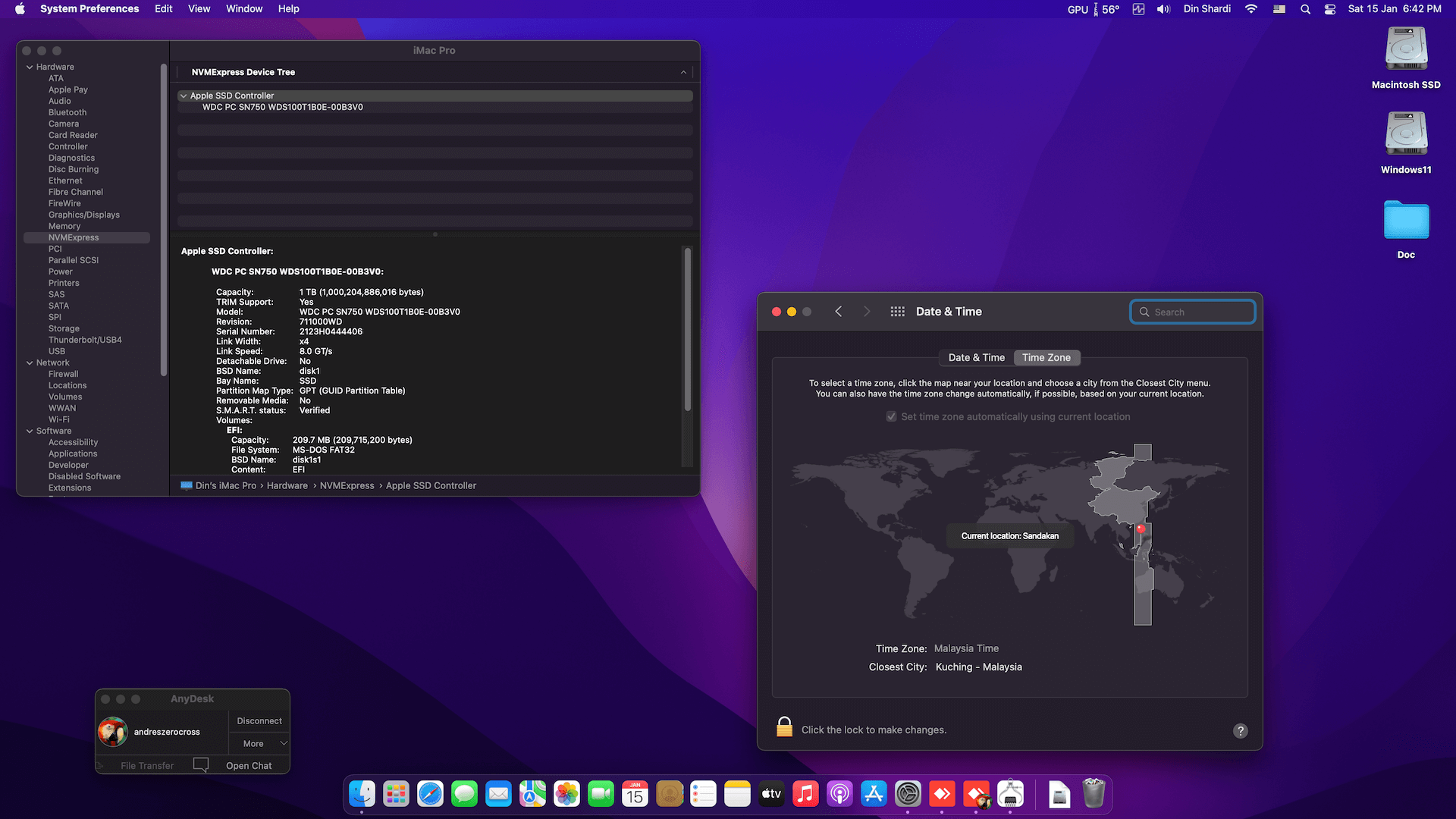1456x819 pixels.
Task: Go back in the Date & Time window
Action: coord(839,312)
